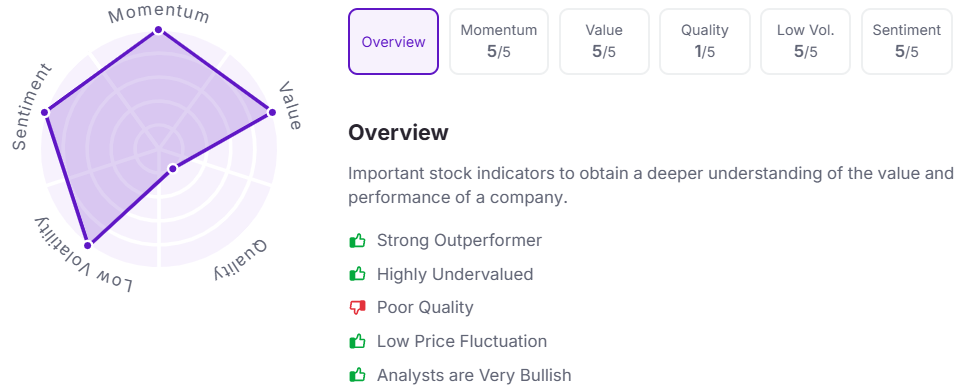The image size is (957, 388).
Task: Click the thumbs-up next to Analysts are Very Bullish
Action: [357, 375]
